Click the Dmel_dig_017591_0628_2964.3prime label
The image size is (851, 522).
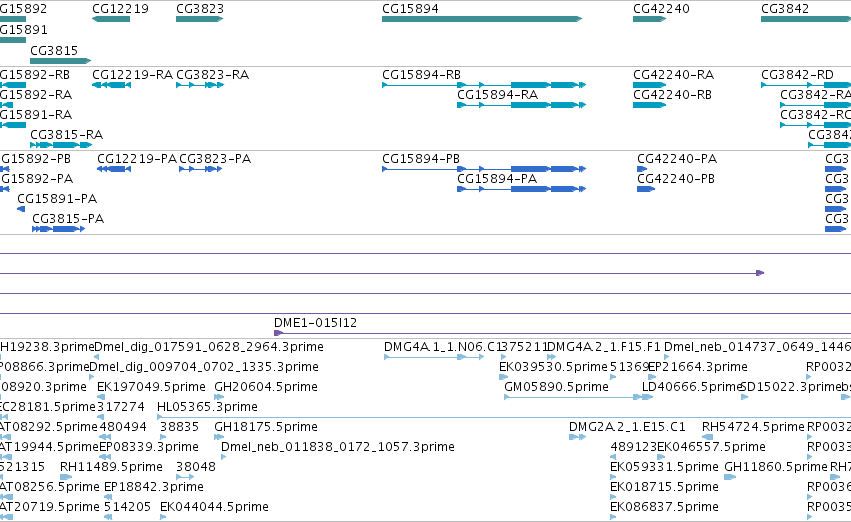[209, 347]
